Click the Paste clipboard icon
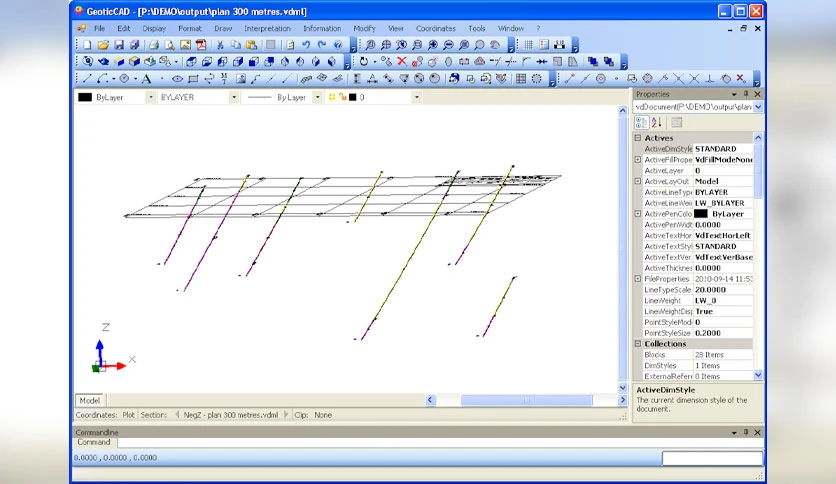The height and width of the screenshot is (484, 836). coord(252,45)
